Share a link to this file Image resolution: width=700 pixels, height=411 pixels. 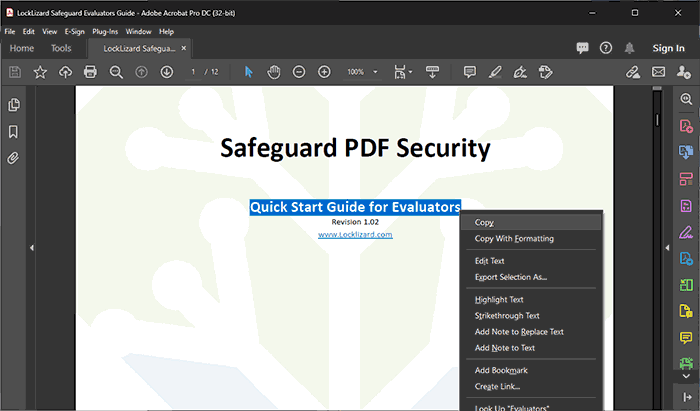click(x=633, y=72)
